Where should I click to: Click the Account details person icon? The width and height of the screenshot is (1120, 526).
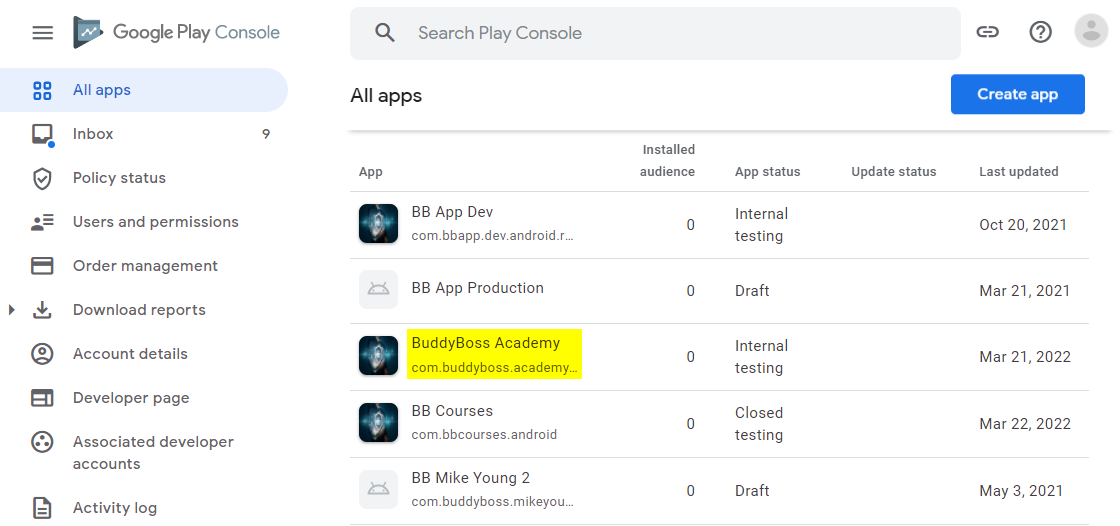point(42,354)
